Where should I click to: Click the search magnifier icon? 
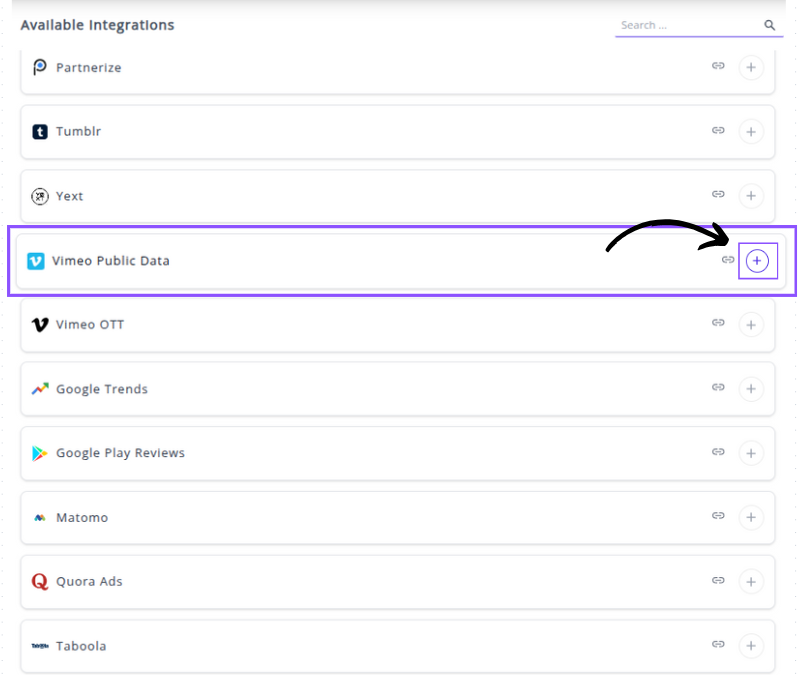tap(770, 25)
